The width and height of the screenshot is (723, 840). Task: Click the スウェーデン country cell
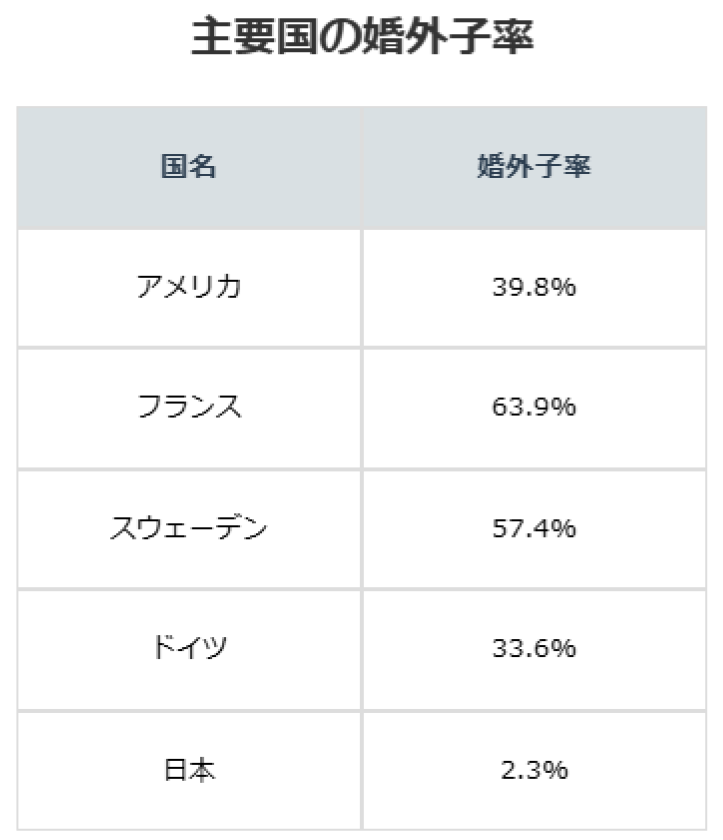[x=189, y=529]
